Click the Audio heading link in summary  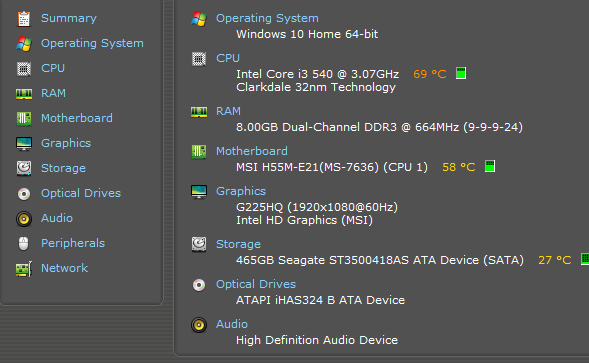(x=232, y=324)
